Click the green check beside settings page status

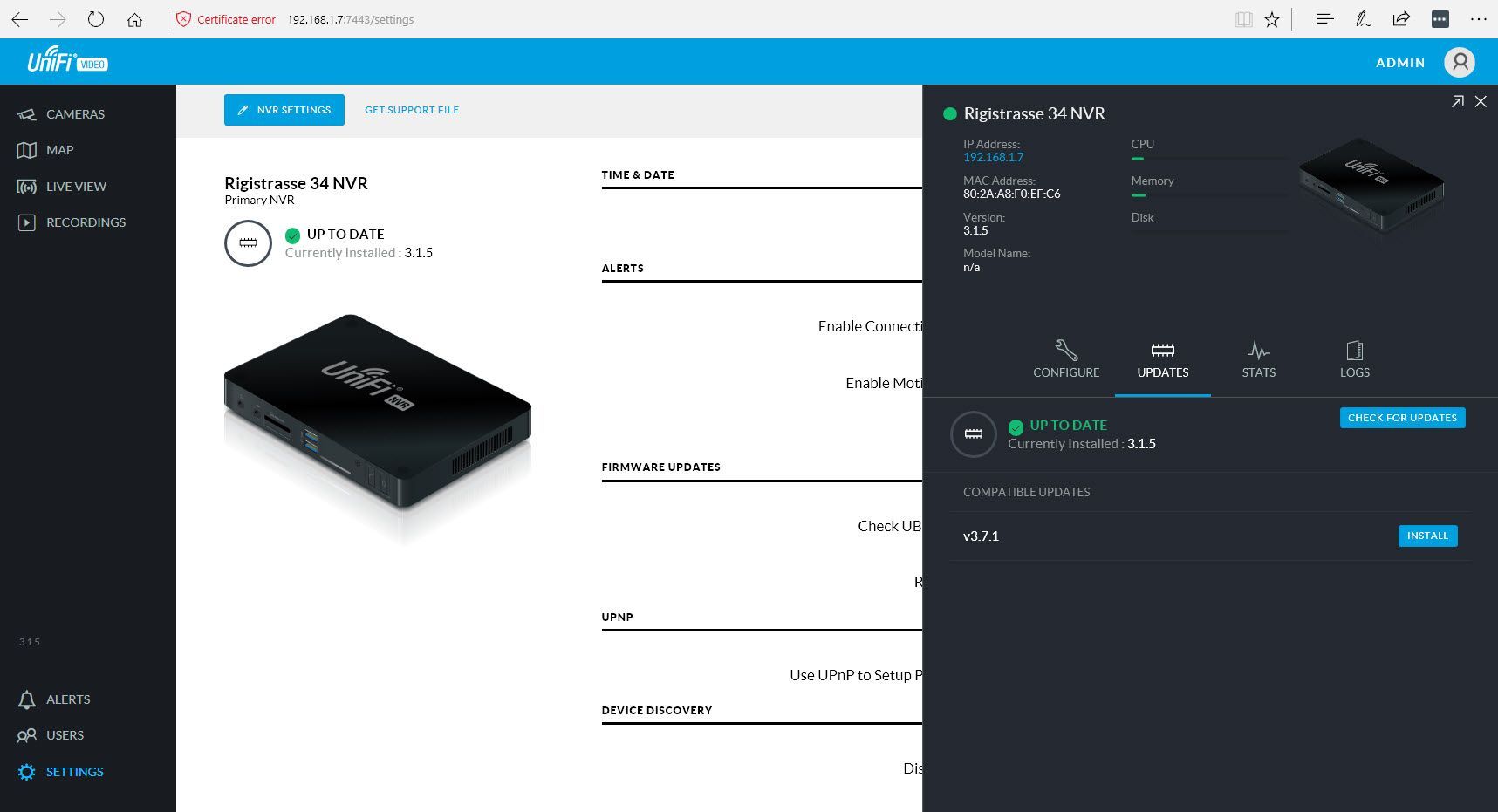292,235
